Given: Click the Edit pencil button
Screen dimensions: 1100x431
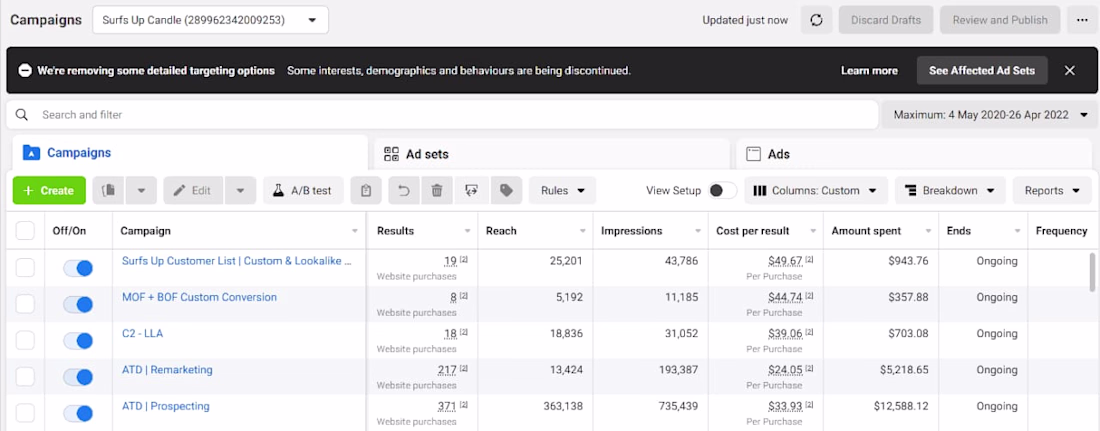Looking at the screenshot, I should click(193, 190).
